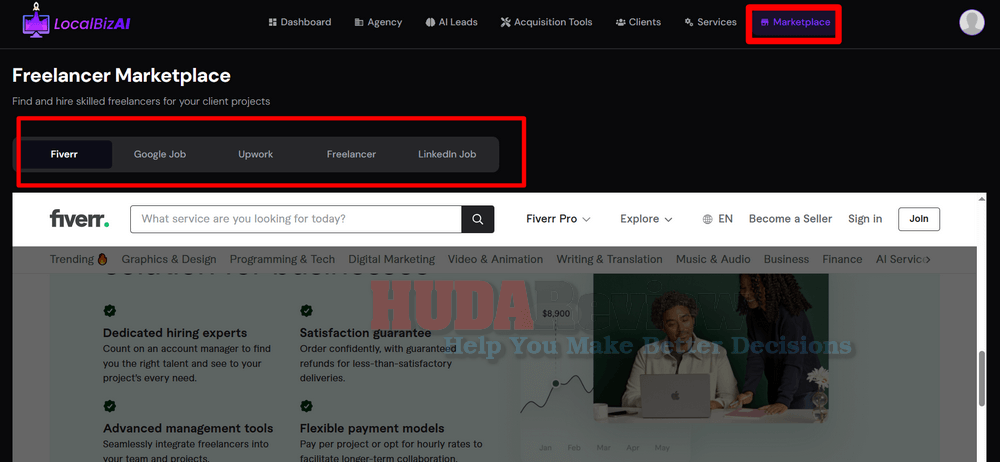
Task: Switch to the Upwork tab
Action: point(256,154)
